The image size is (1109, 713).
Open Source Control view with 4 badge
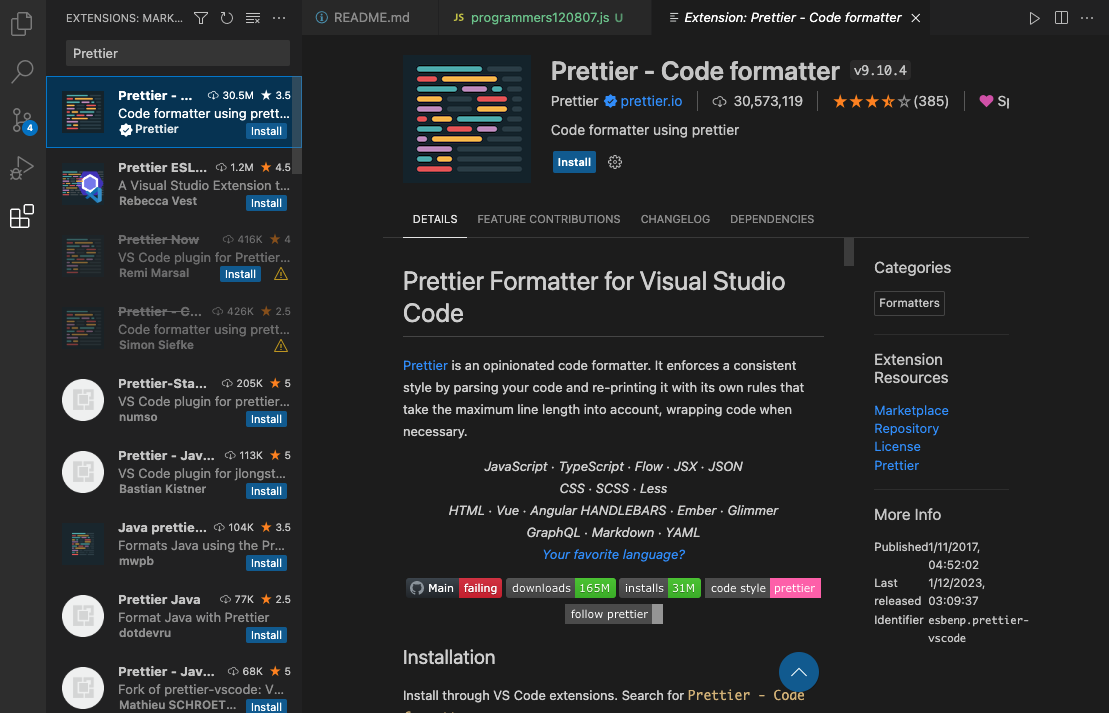tap(22, 120)
